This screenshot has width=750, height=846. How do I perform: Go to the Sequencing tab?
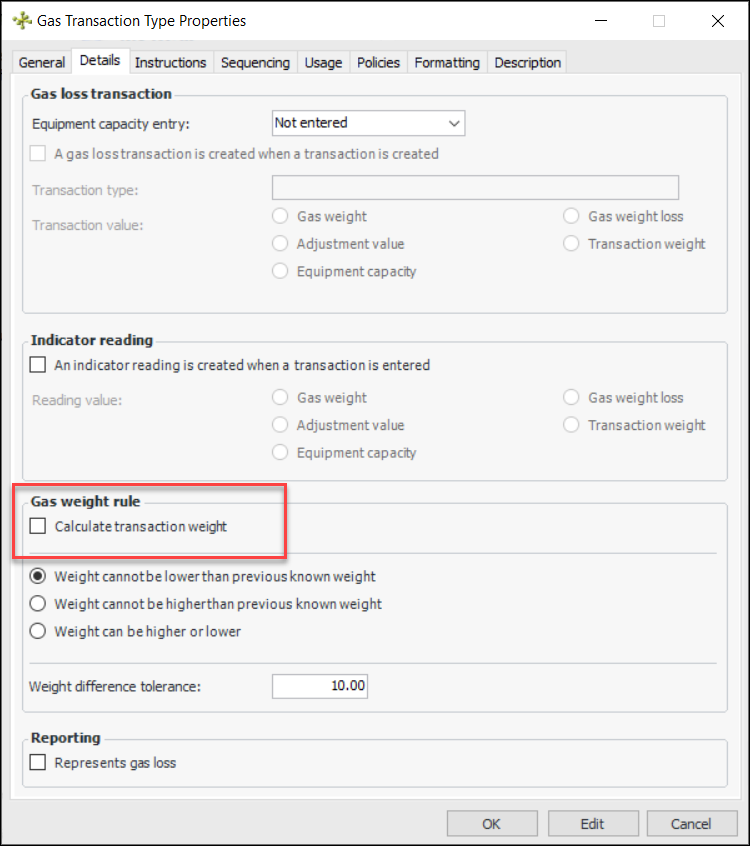pyautogui.click(x=255, y=62)
